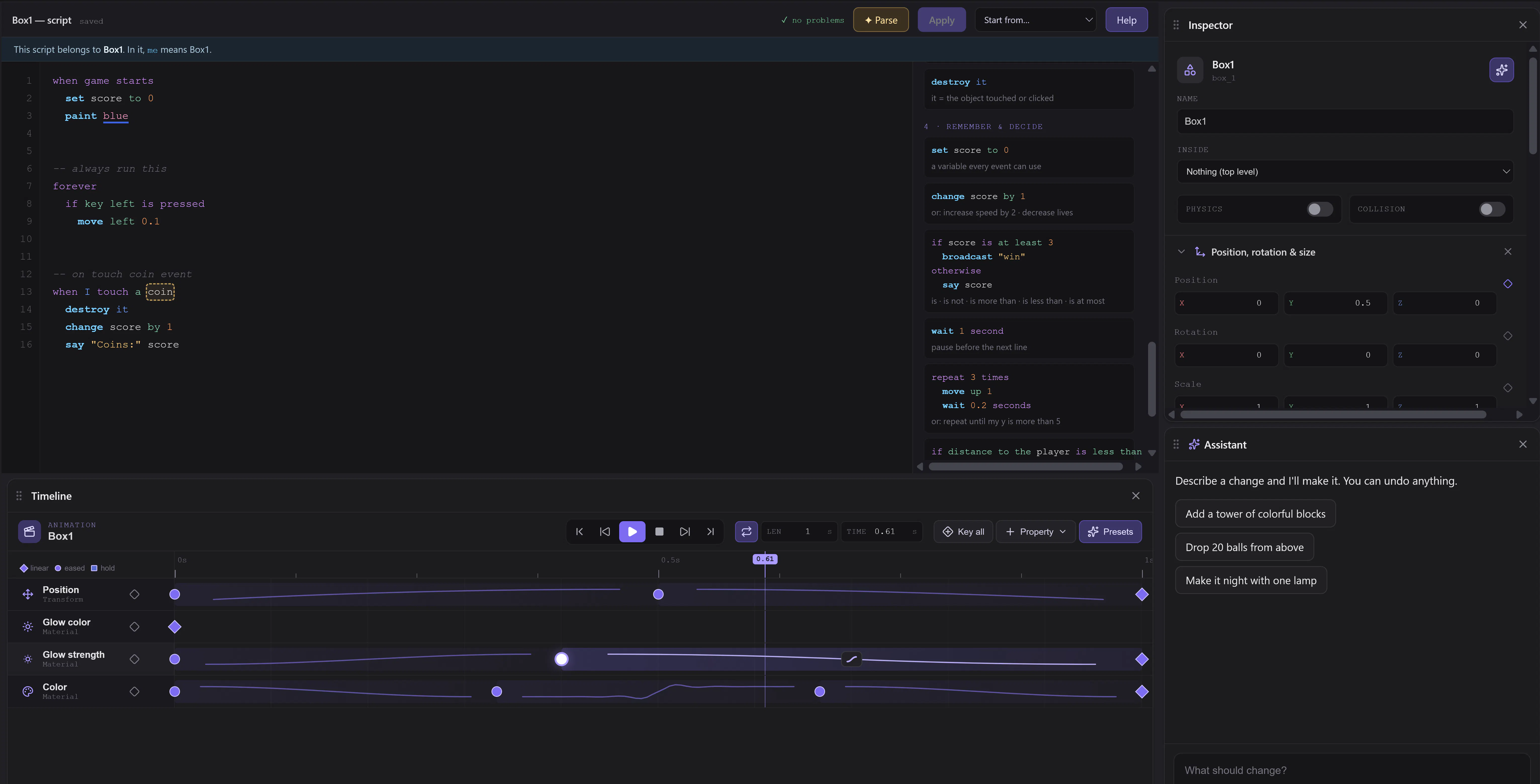Screen dimensions: 1540x784
Task: Add keyframe for Glow strength track
Action: [134, 659]
